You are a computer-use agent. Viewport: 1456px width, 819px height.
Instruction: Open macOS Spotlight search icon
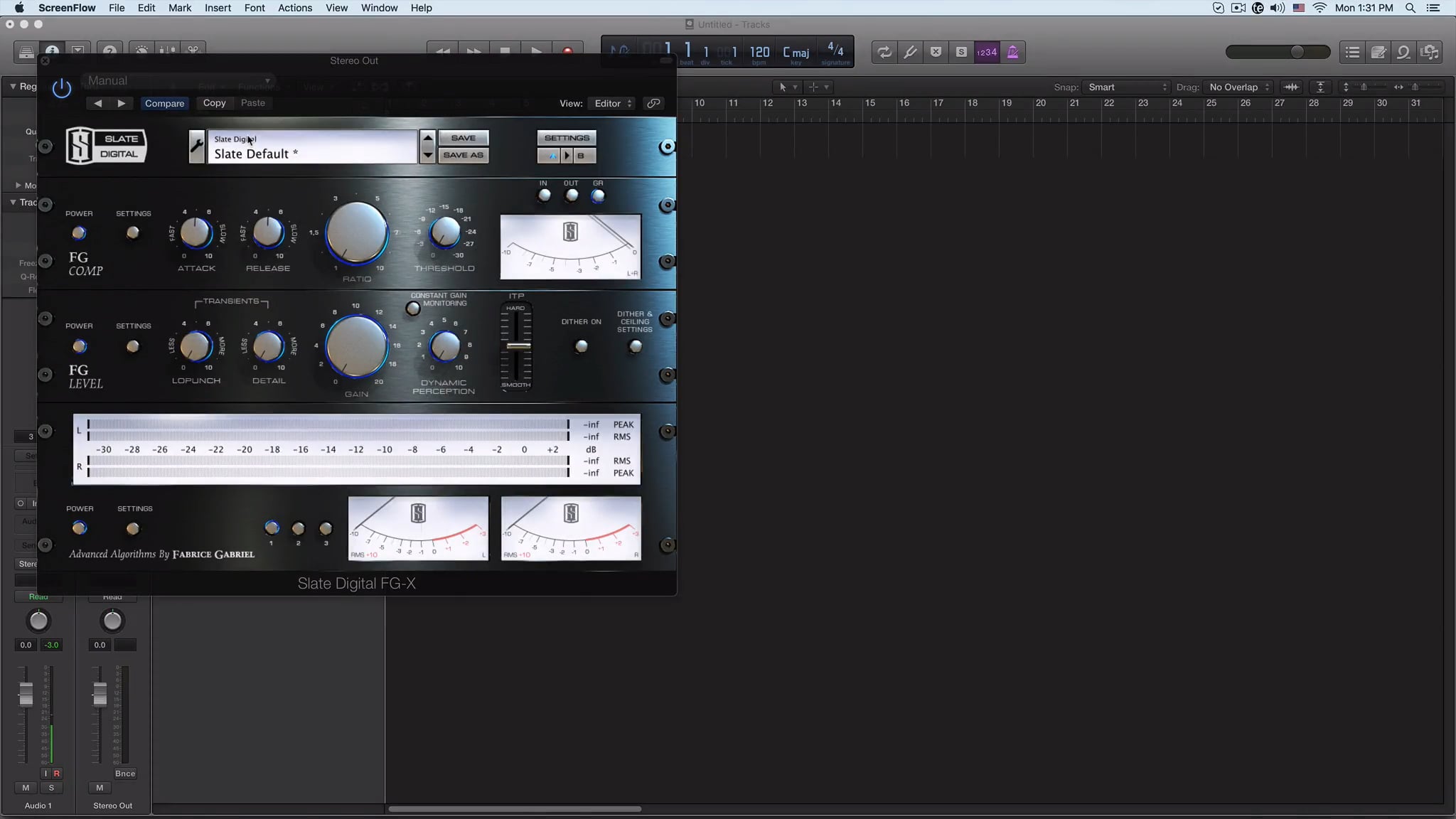tap(1410, 8)
